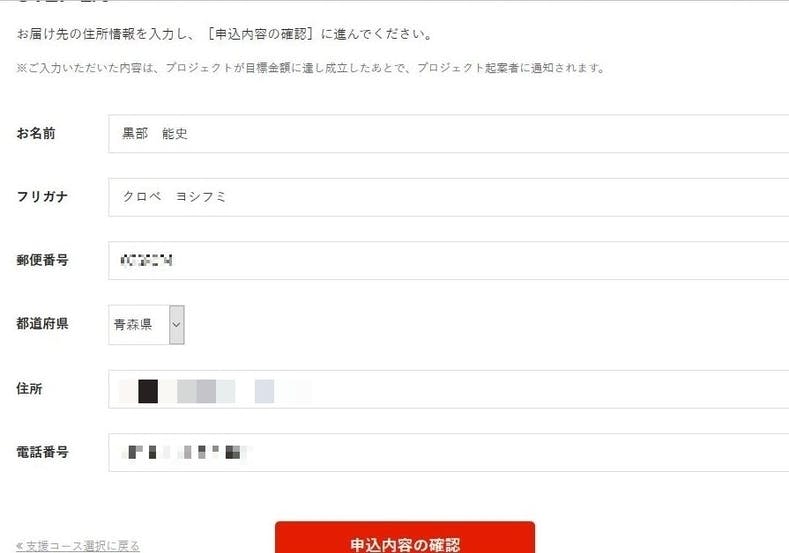Click the red 申込内容の確認 button

[405, 538]
